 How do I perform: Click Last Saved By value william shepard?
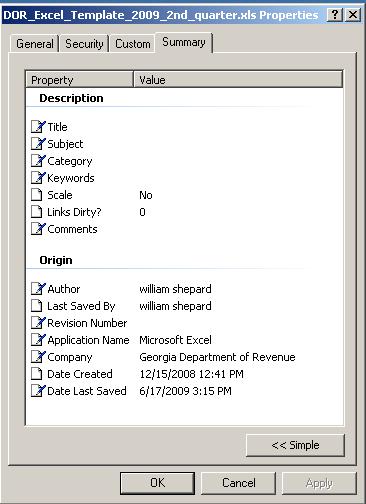click(175, 306)
